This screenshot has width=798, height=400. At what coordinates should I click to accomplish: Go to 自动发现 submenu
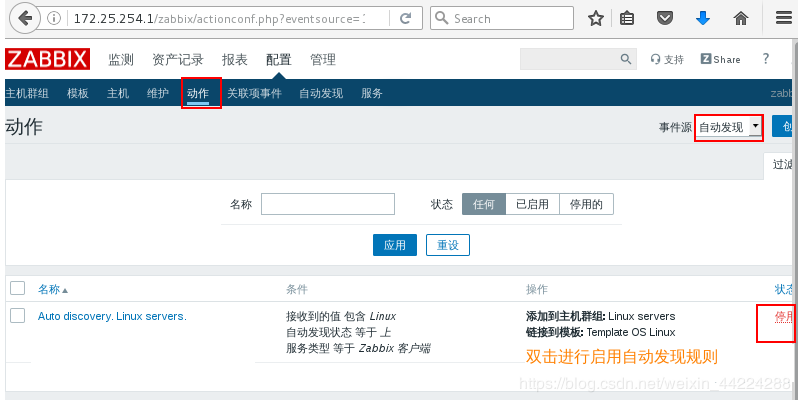(x=321, y=93)
